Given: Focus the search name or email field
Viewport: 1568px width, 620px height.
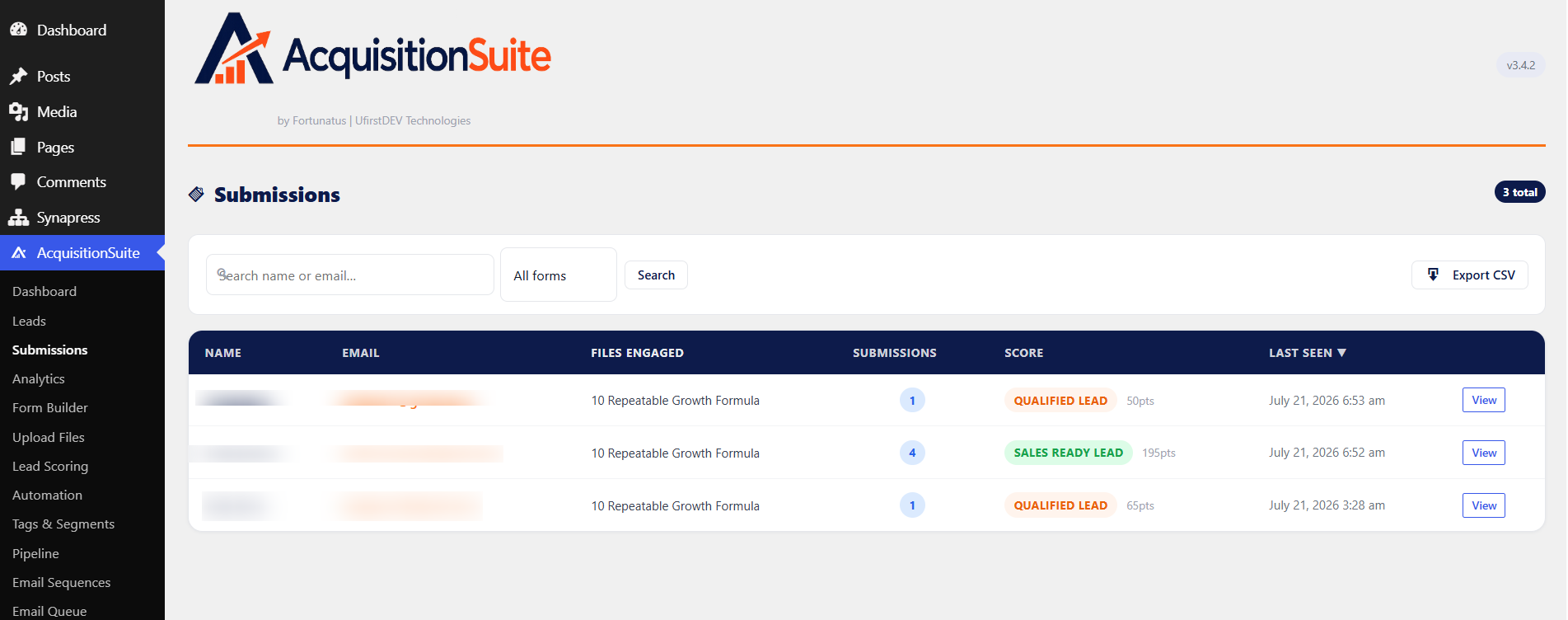Looking at the screenshot, I should pos(350,275).
